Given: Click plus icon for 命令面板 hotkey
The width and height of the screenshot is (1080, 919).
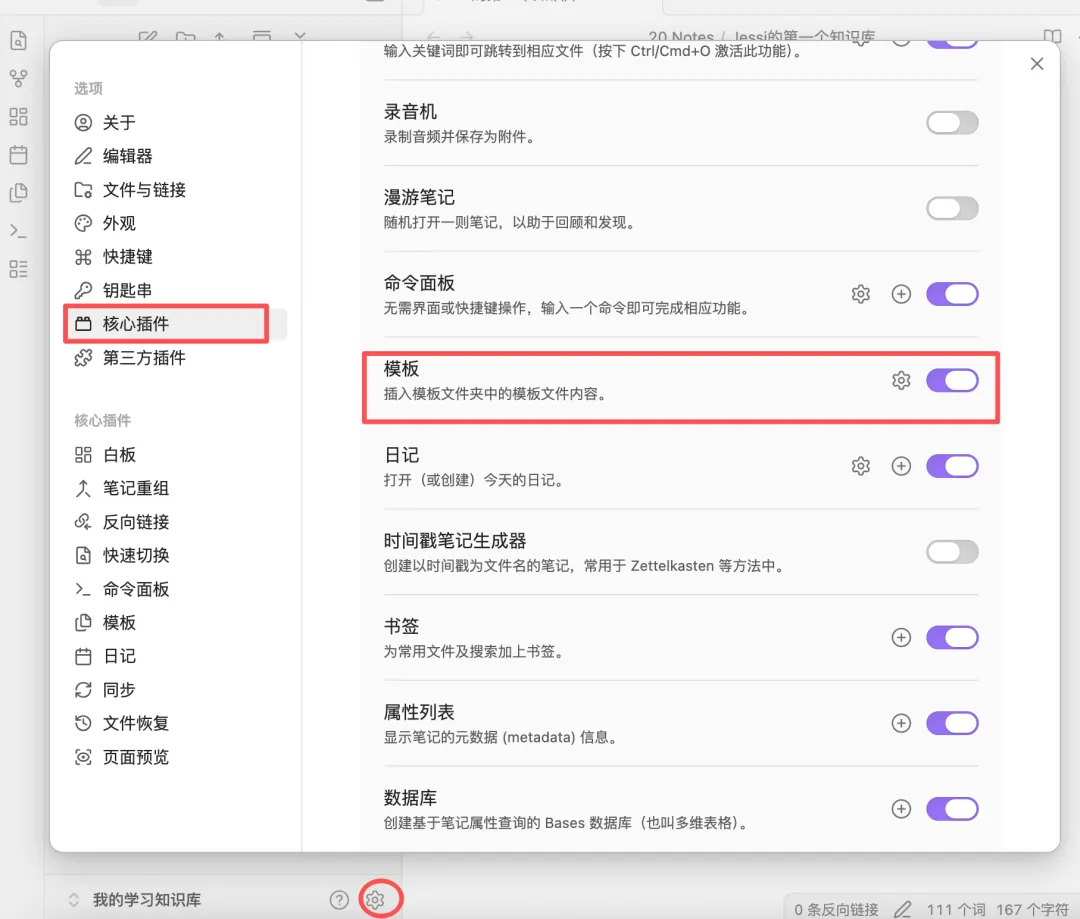Looking at the screenshot, I should click(x=901, y=294).
